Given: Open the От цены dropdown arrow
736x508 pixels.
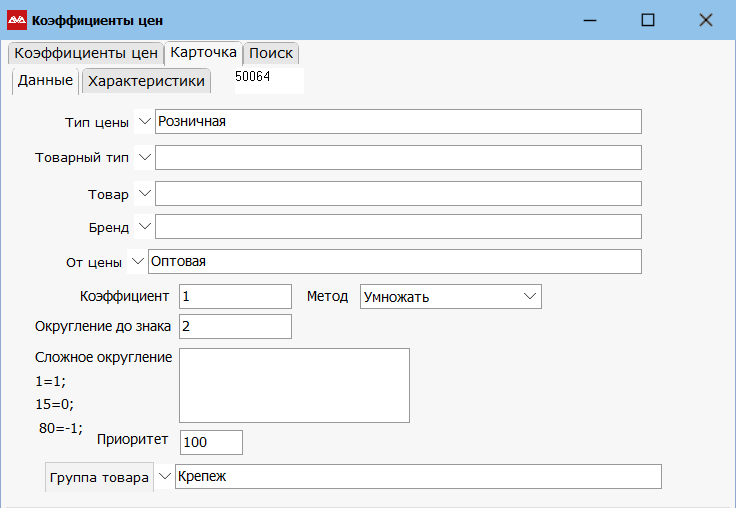Looking at the screenshot, I should [136, 261].
